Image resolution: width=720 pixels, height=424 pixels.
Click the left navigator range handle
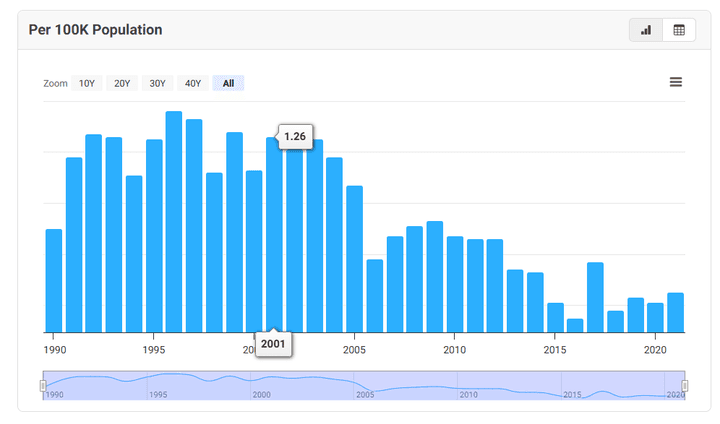coord(43,385)
